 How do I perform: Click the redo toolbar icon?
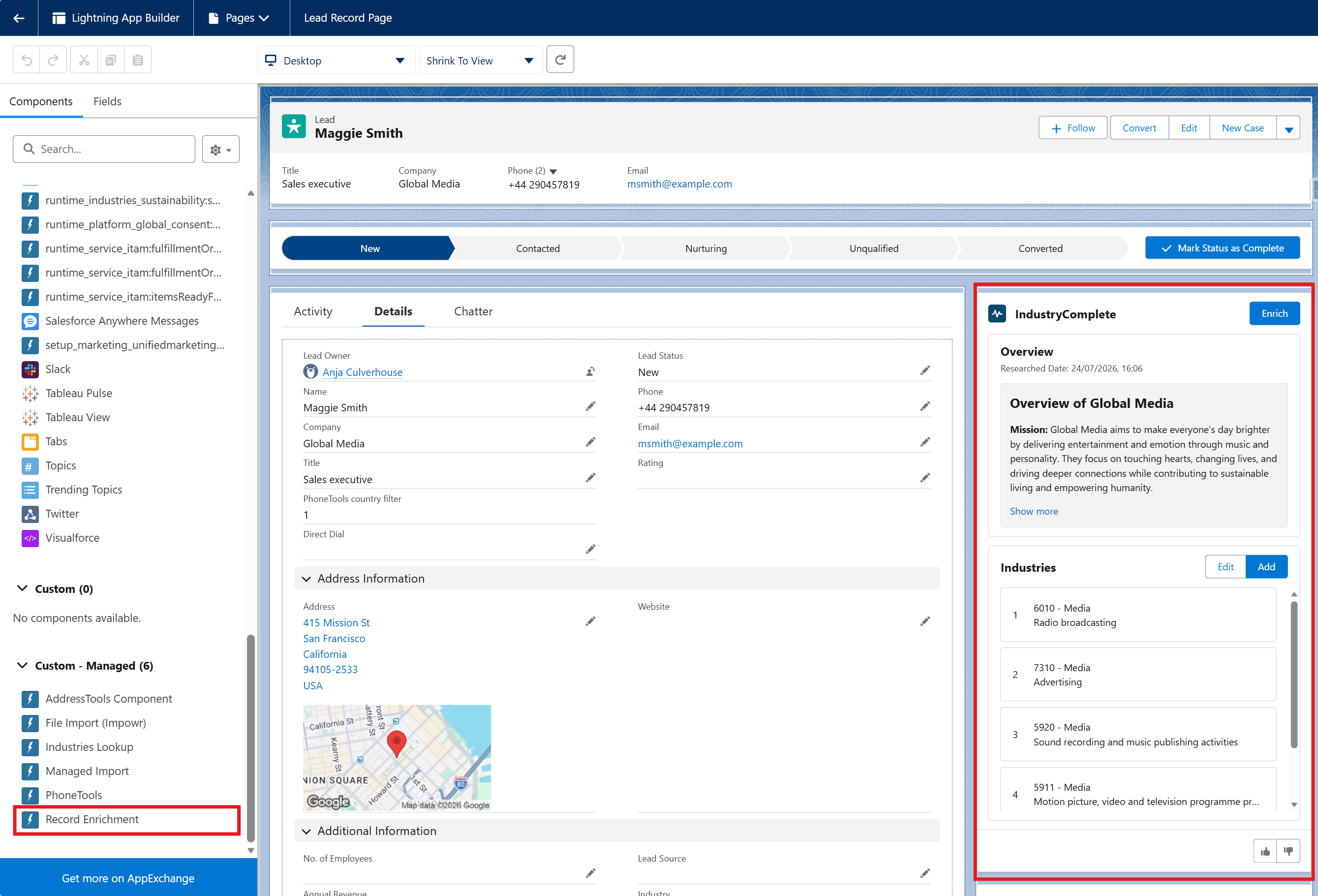point(53,60)
